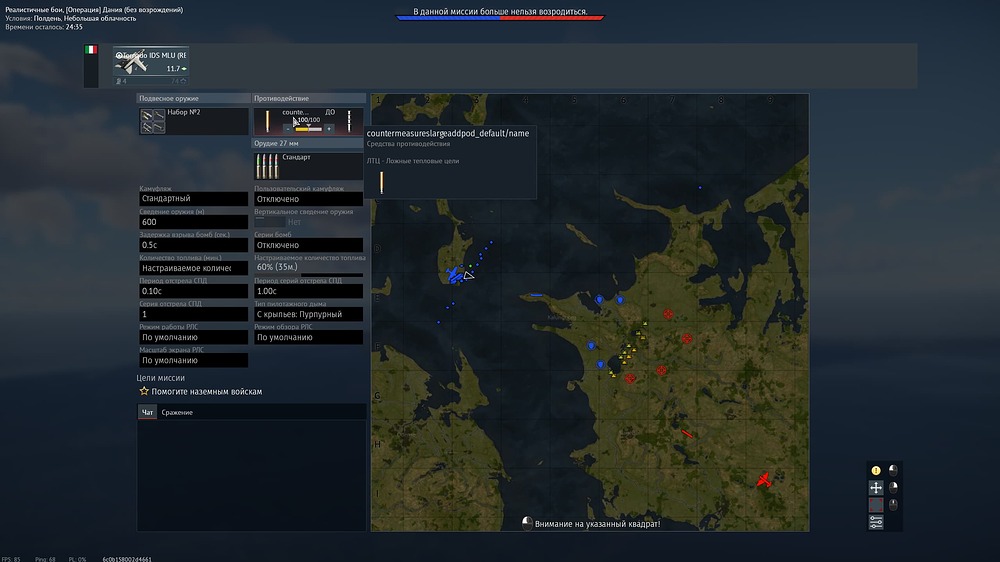The height and width of the screenshot is (562, 1000).
Task: Click the respawn warning message at the top
Action: click(x=500, y=11)
